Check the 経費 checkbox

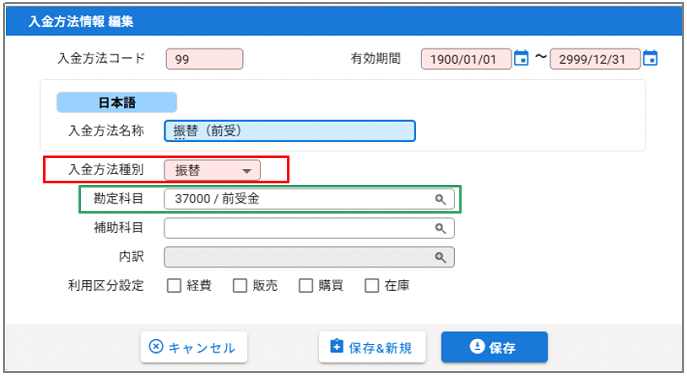pos(174,286)
